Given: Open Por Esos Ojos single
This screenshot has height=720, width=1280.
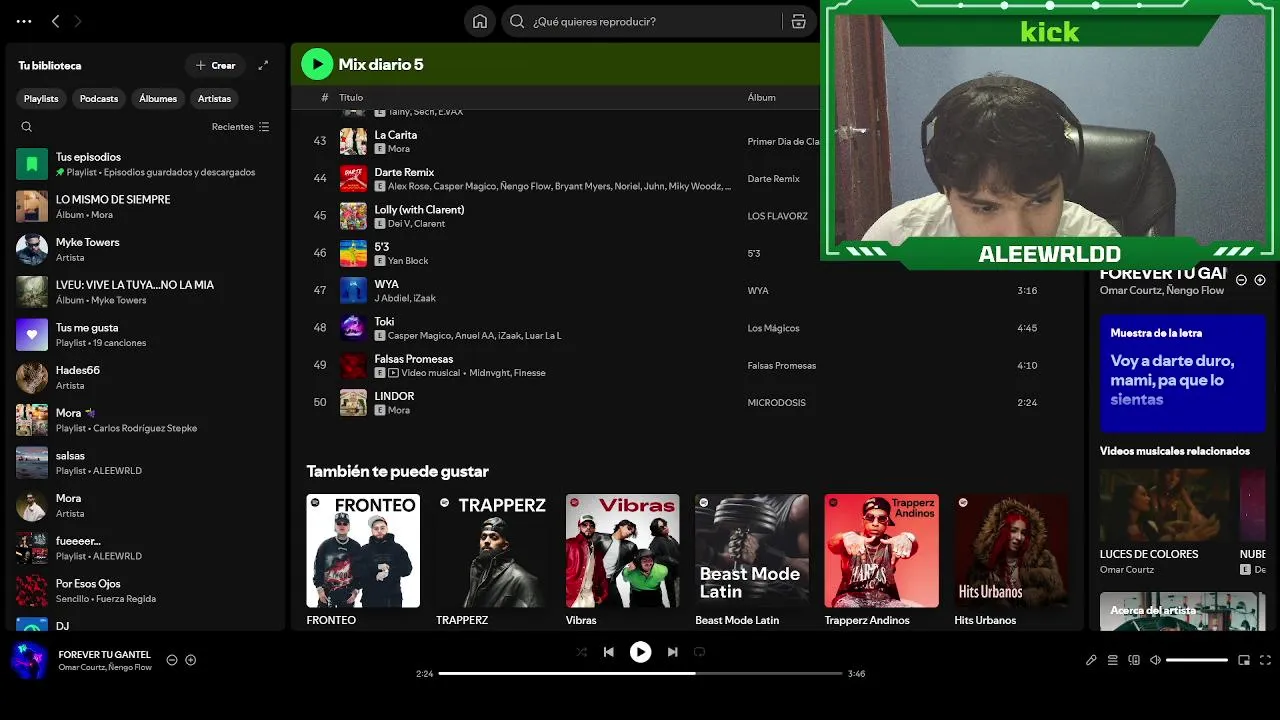Looking at the screenshot, I should (145, 591).
